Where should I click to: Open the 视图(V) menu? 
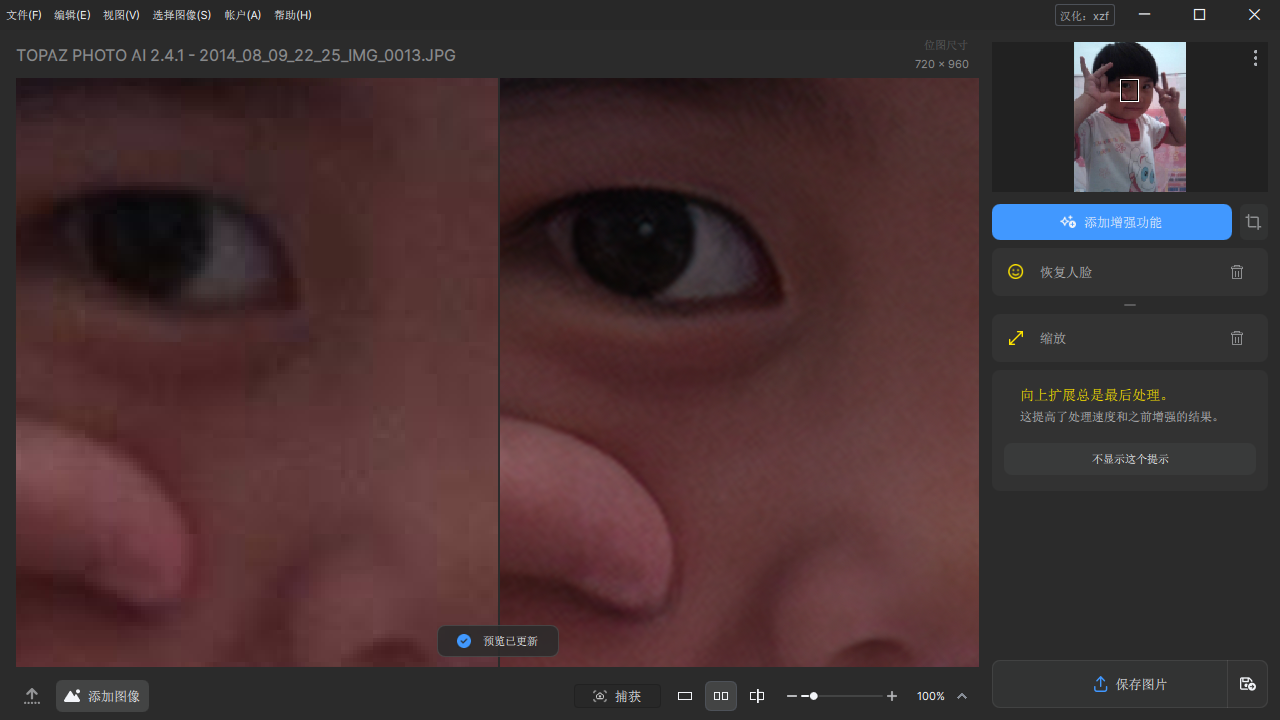120,15
